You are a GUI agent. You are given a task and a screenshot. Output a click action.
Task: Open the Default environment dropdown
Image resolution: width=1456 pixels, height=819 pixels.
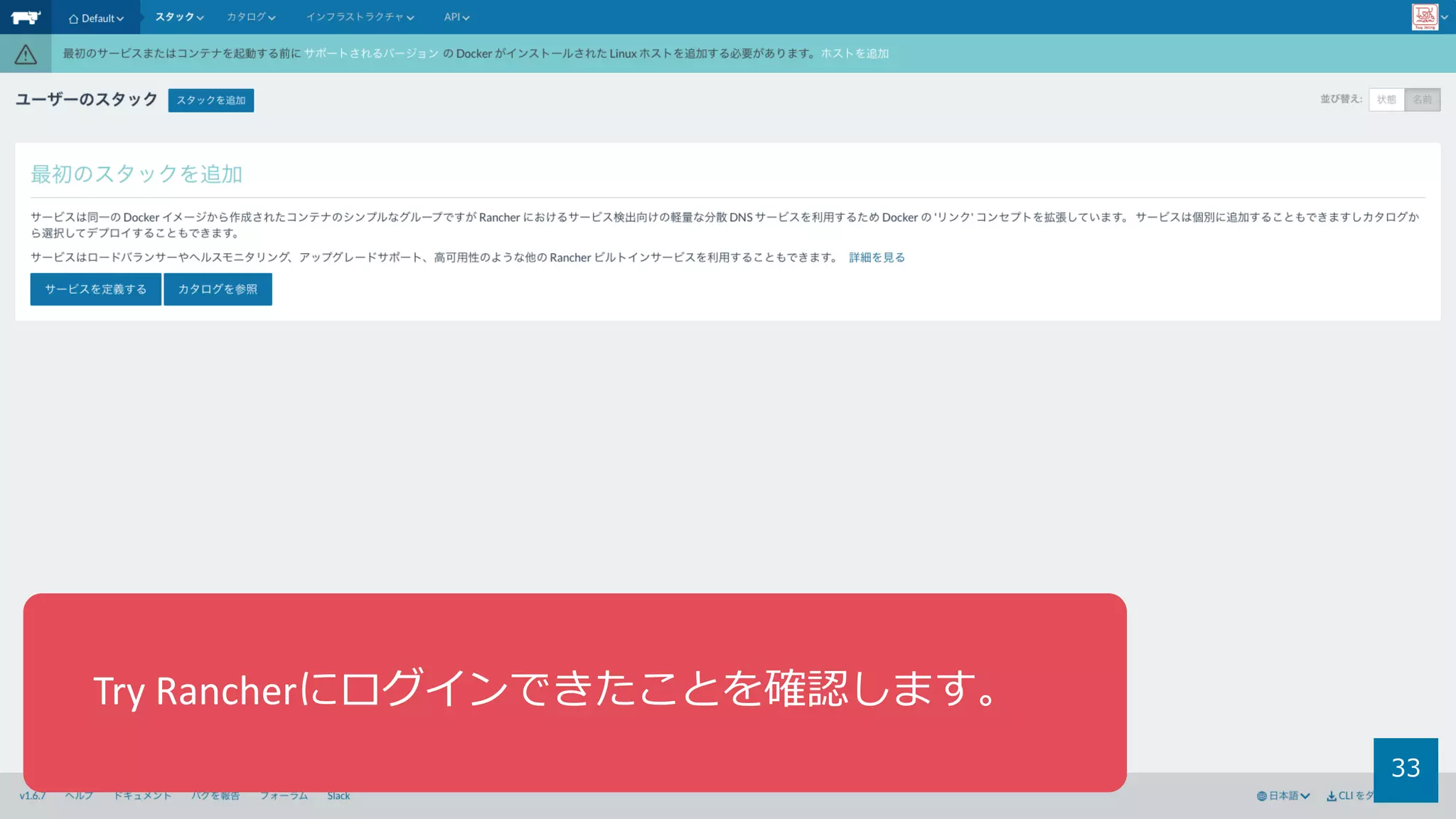pos(96,18)
